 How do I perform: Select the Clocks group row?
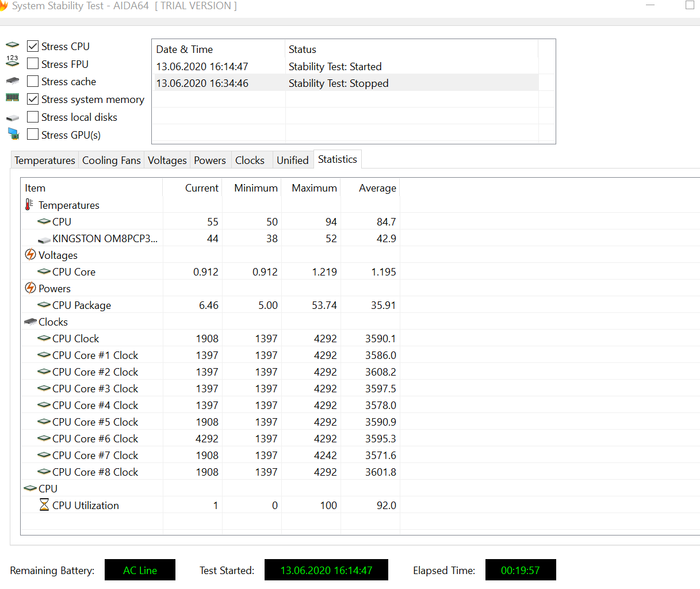coord(210,322)
